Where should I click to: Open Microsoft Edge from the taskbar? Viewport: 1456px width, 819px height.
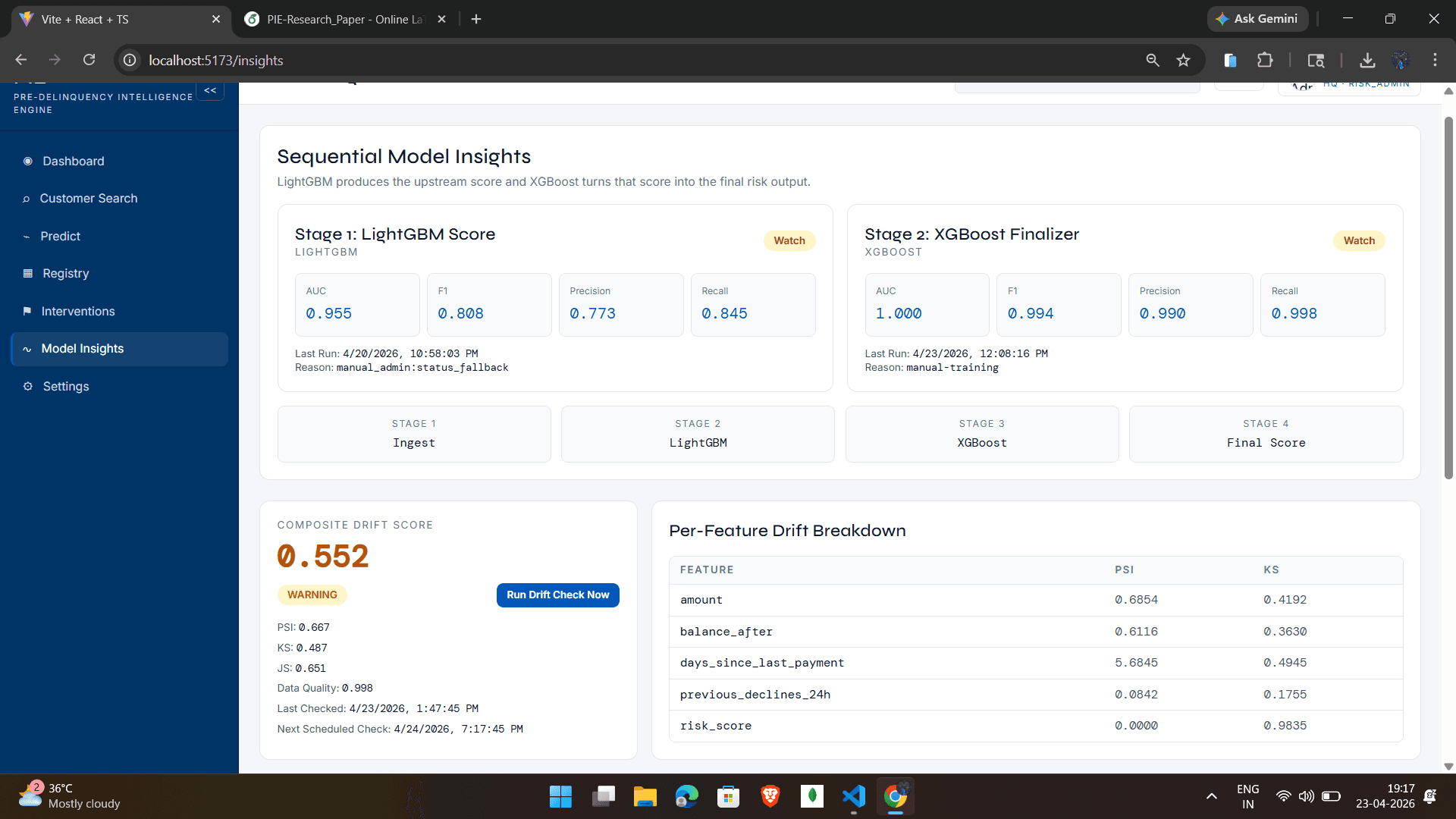686,796
